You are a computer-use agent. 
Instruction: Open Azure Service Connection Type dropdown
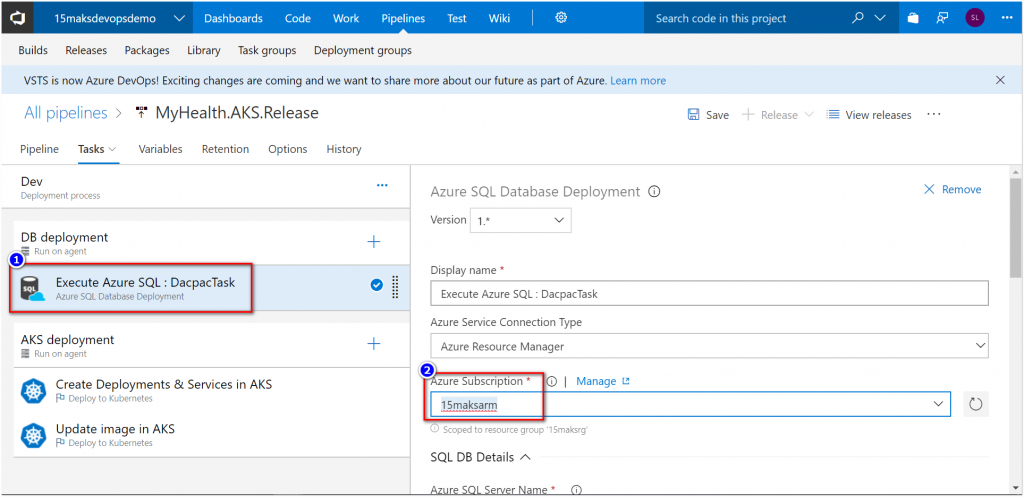pyautogui.click(x=709, y=346)
